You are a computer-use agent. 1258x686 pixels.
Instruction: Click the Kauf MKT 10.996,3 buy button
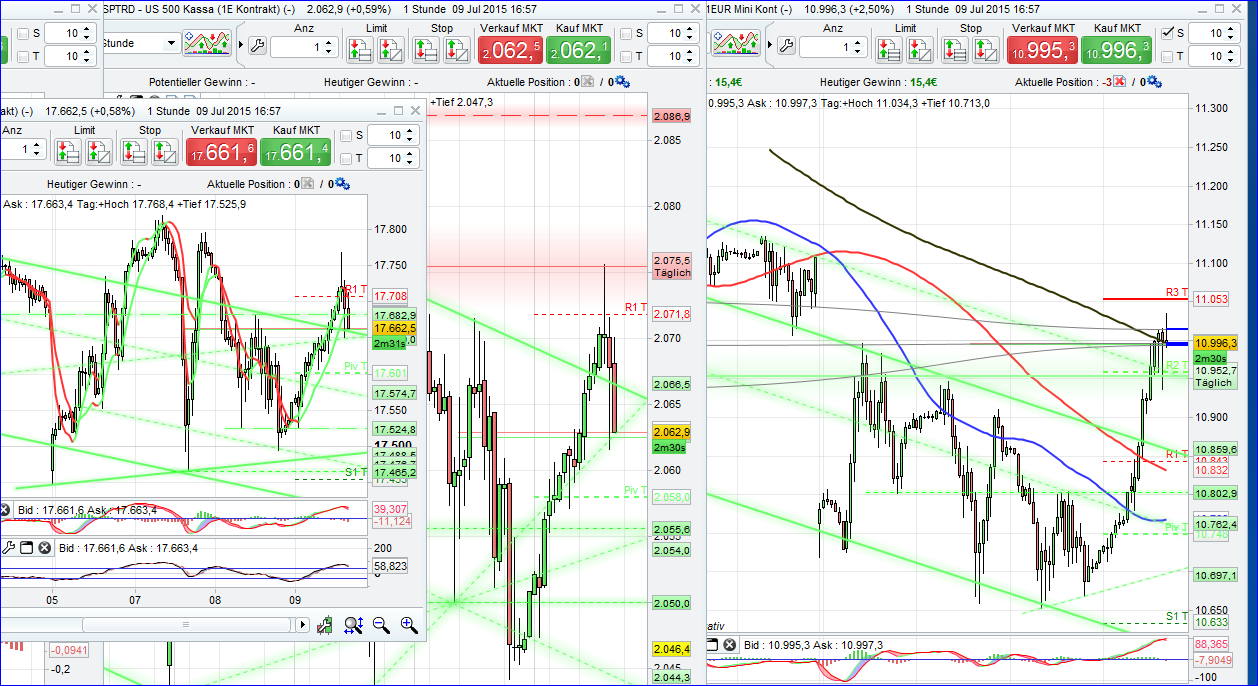click(x=1116, y=48)
